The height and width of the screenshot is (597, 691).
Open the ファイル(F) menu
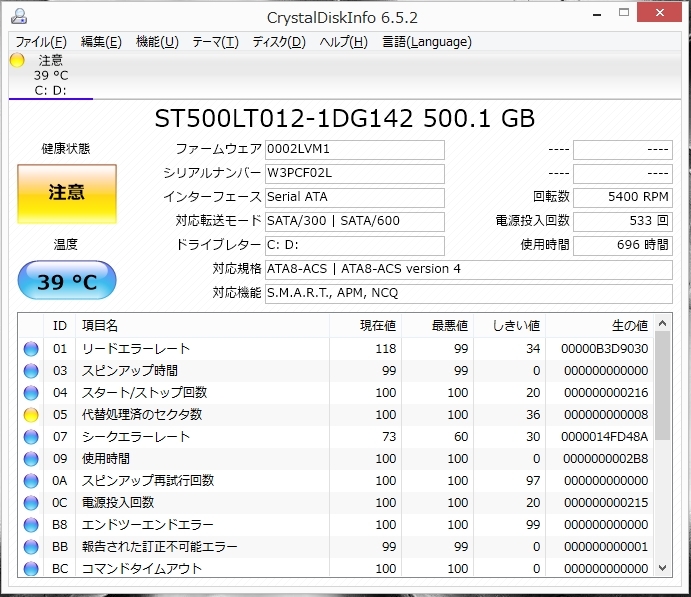(x=41, y=42)
